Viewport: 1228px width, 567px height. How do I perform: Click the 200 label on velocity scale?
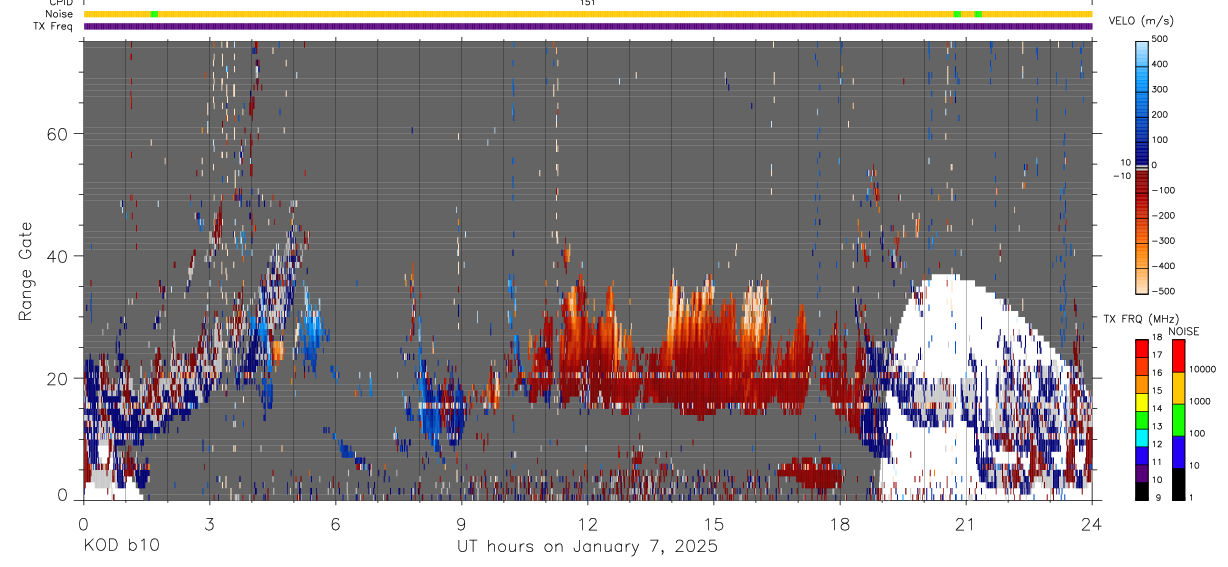[1160, 114]
